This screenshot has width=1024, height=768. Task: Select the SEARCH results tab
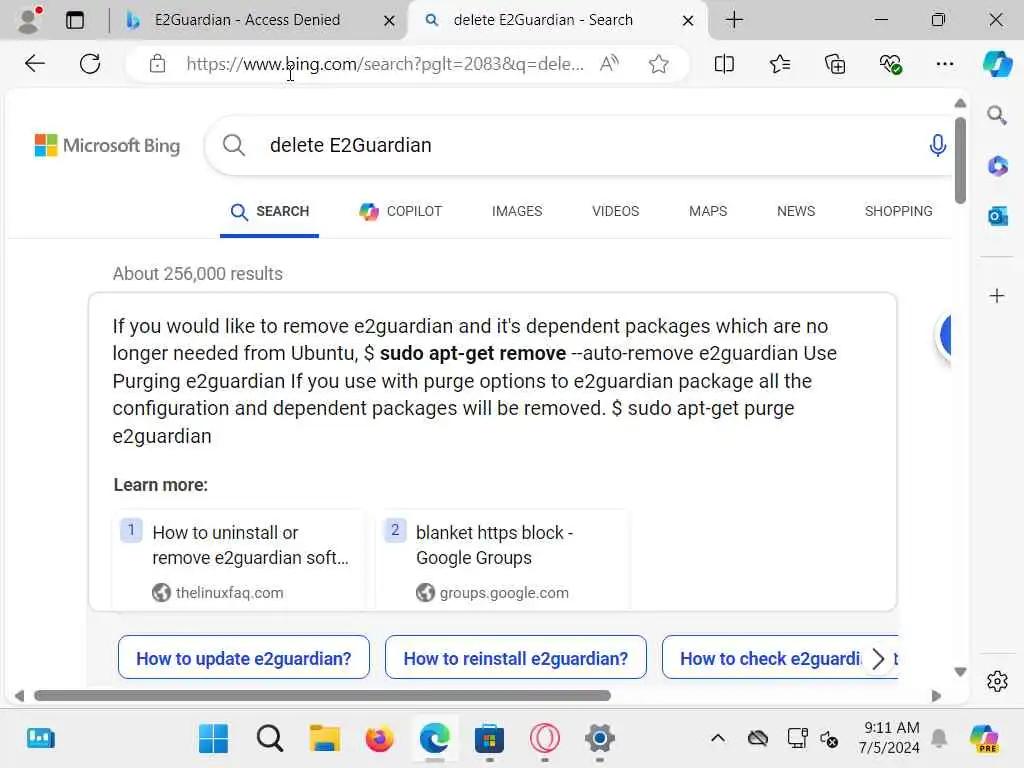tap(270, 212)
